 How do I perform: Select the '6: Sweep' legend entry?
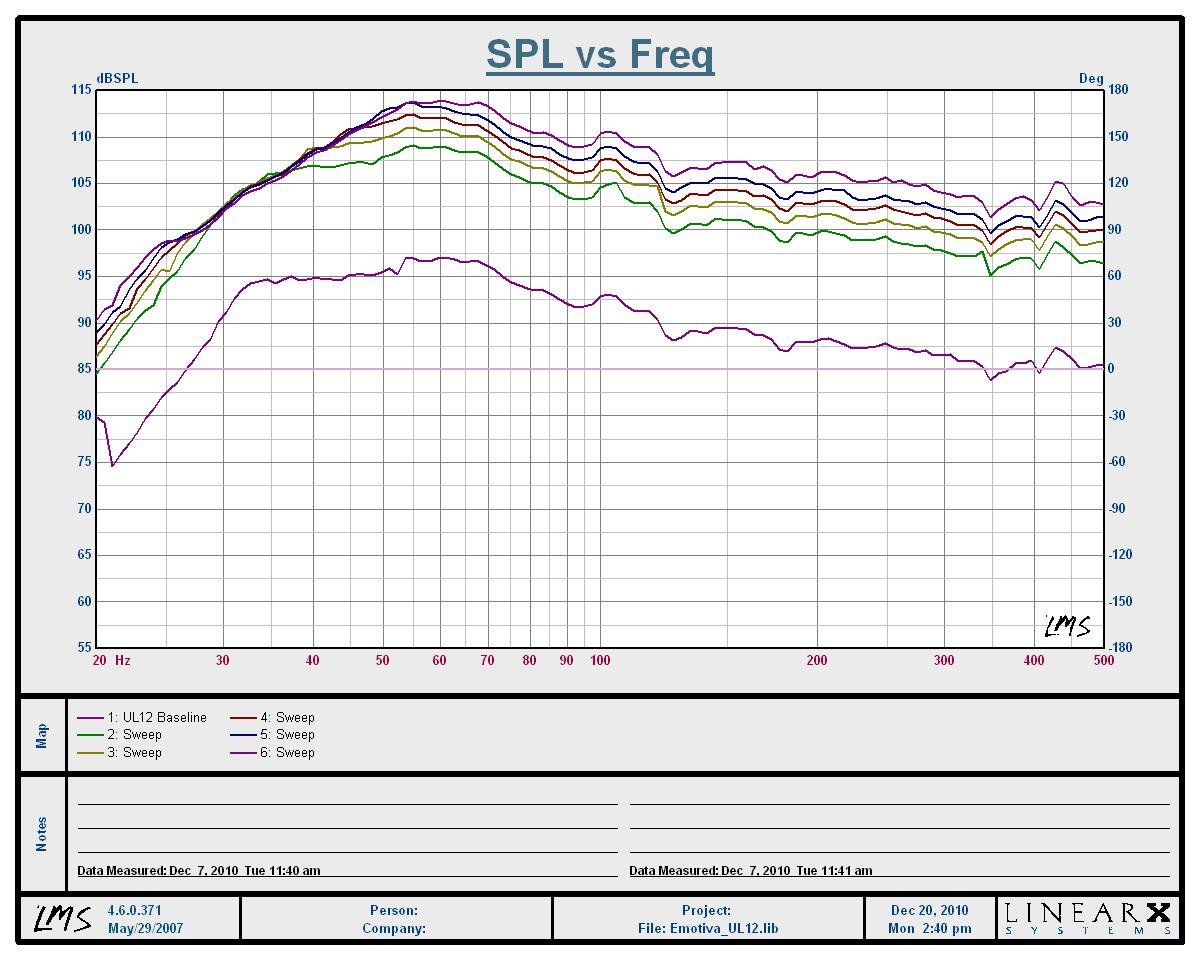295,753
